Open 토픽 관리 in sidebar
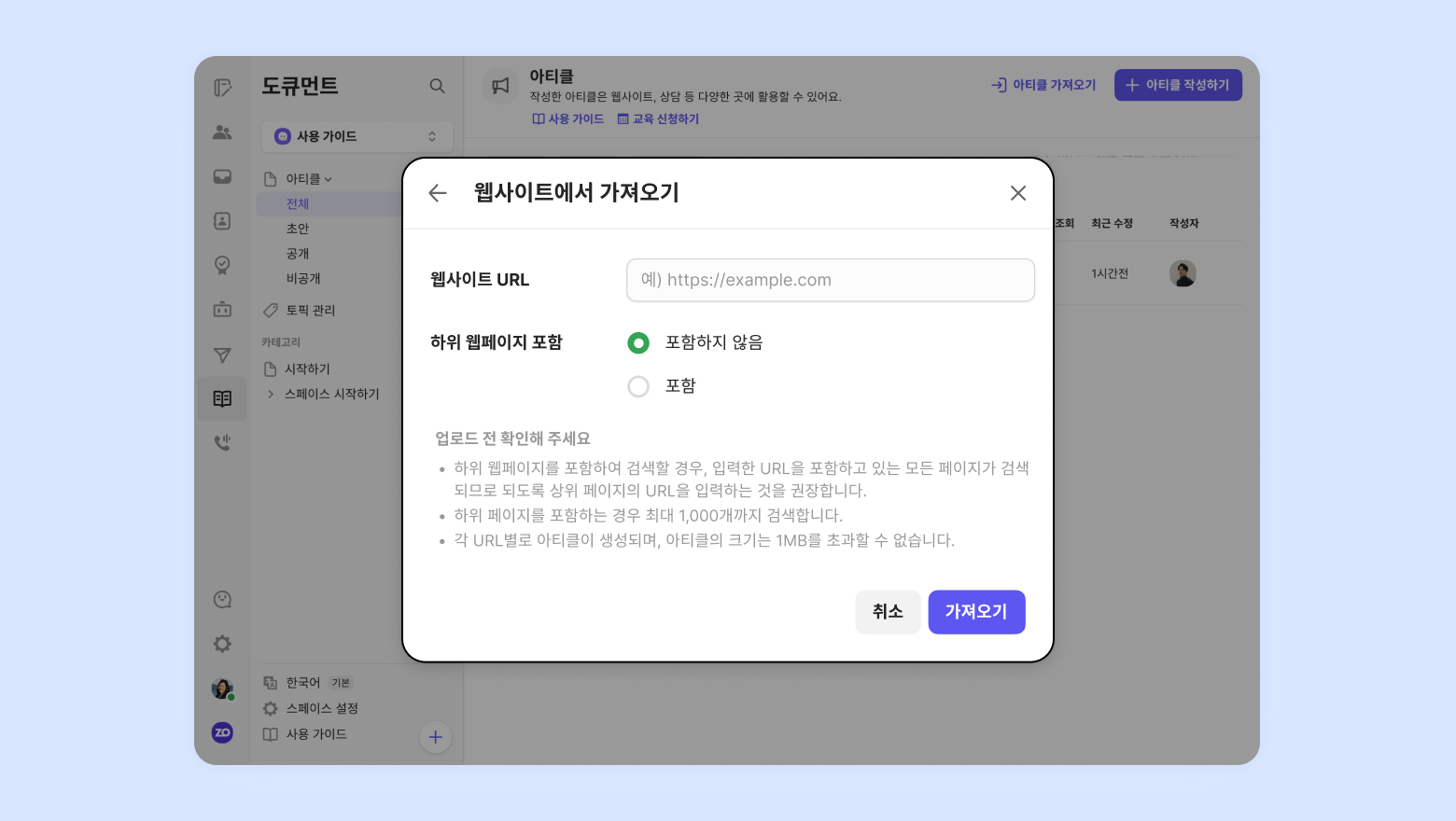Viewport: 1456px width, 821px height. pos(310,310)
